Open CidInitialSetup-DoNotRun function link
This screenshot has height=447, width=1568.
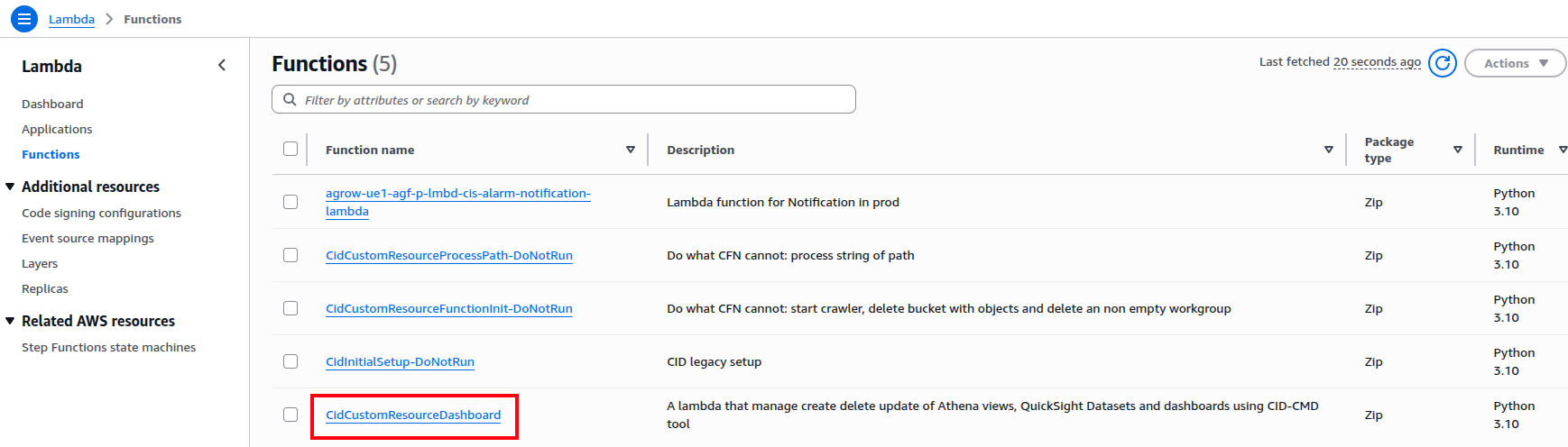(x=400, y=361)
